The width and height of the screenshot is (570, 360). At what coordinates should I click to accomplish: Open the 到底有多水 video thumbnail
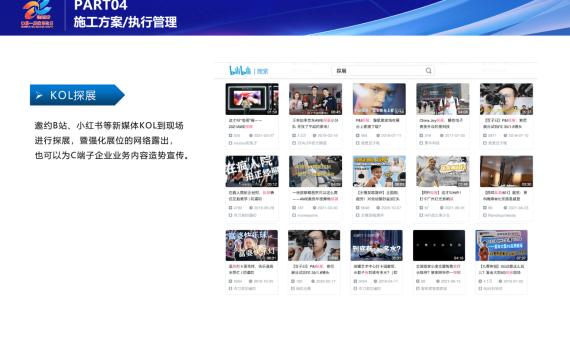point(377,245)
